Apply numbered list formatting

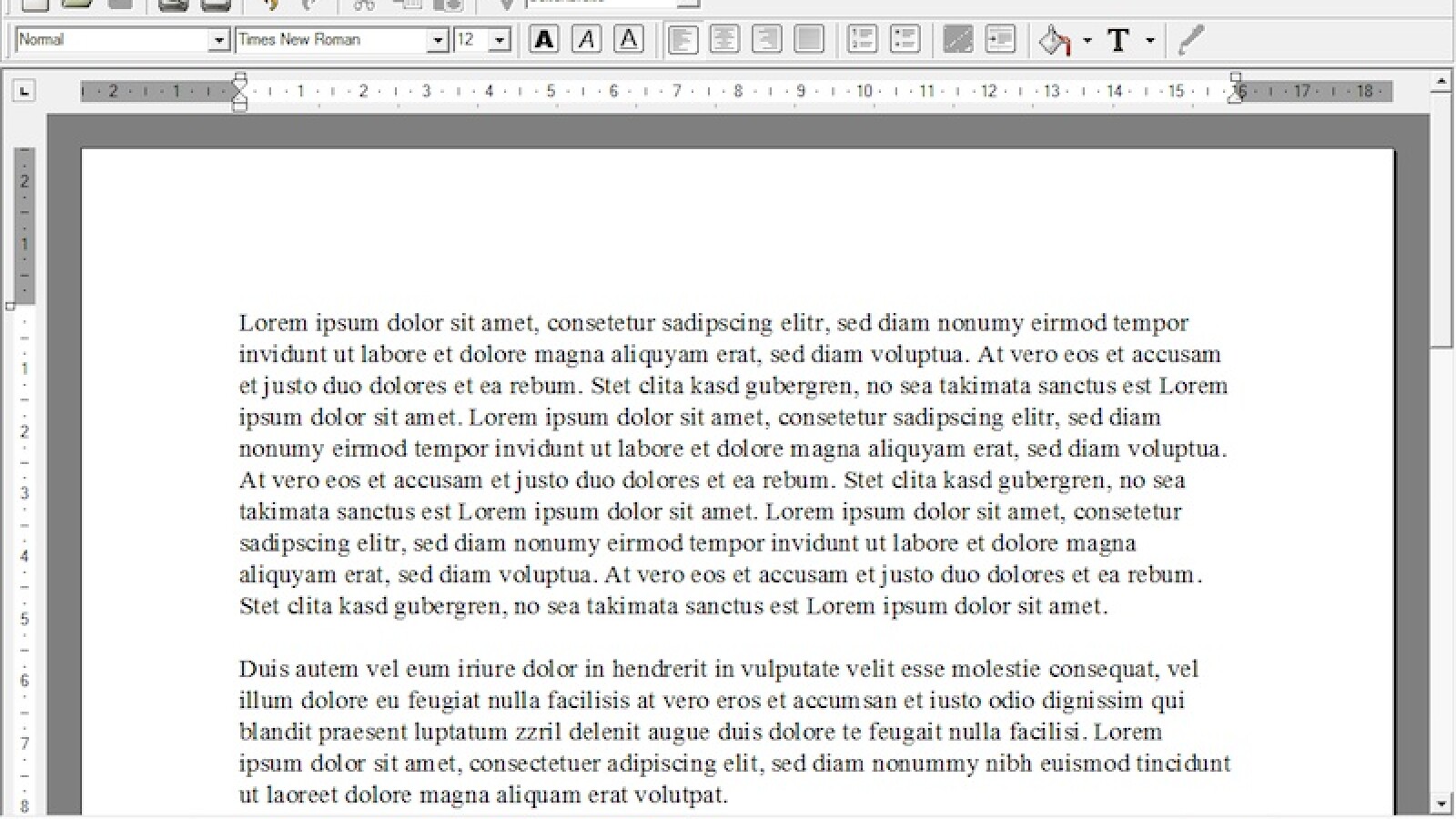point(862,40)
